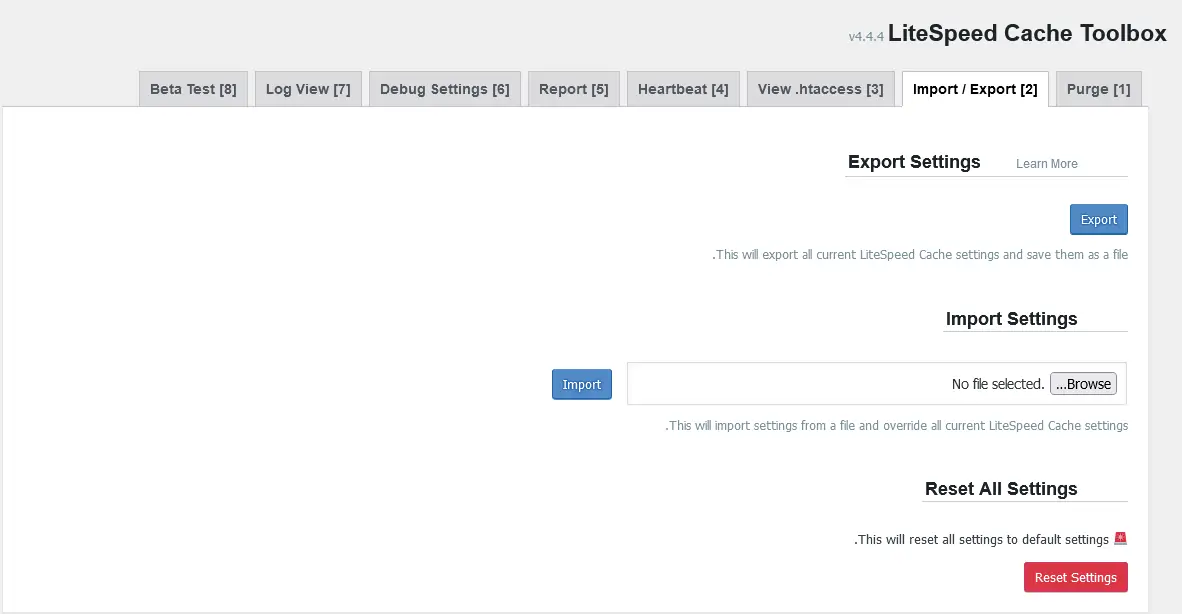Switch to the Beta Test [8] tab

(x=193, y=89)
